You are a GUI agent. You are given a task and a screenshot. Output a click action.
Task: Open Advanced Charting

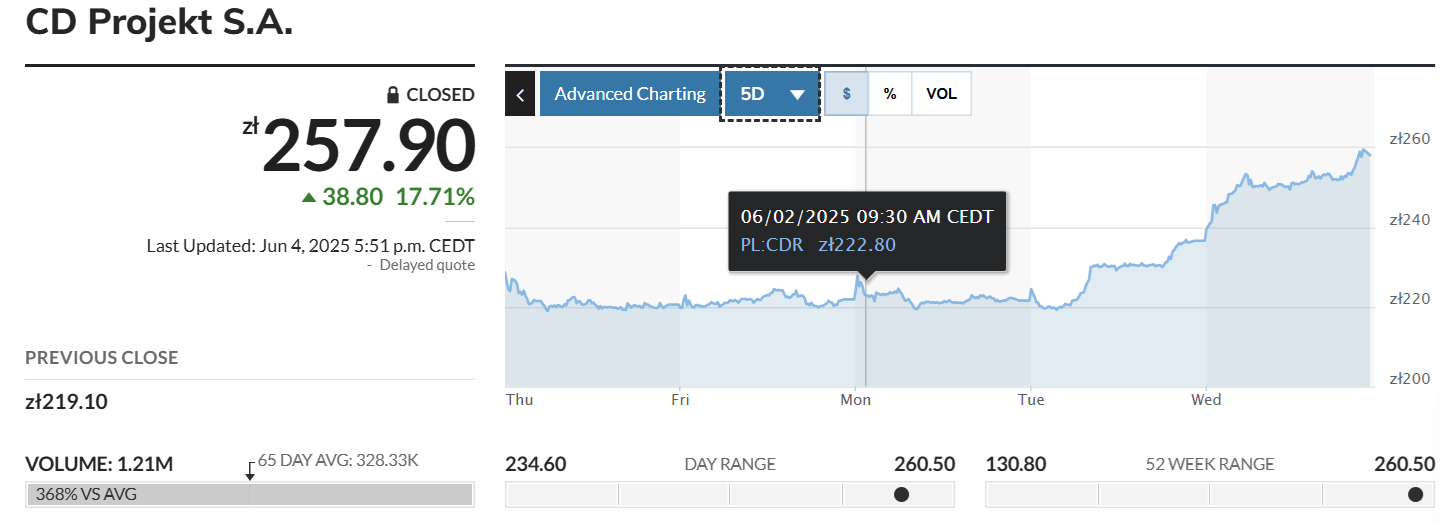coord(630,94)
